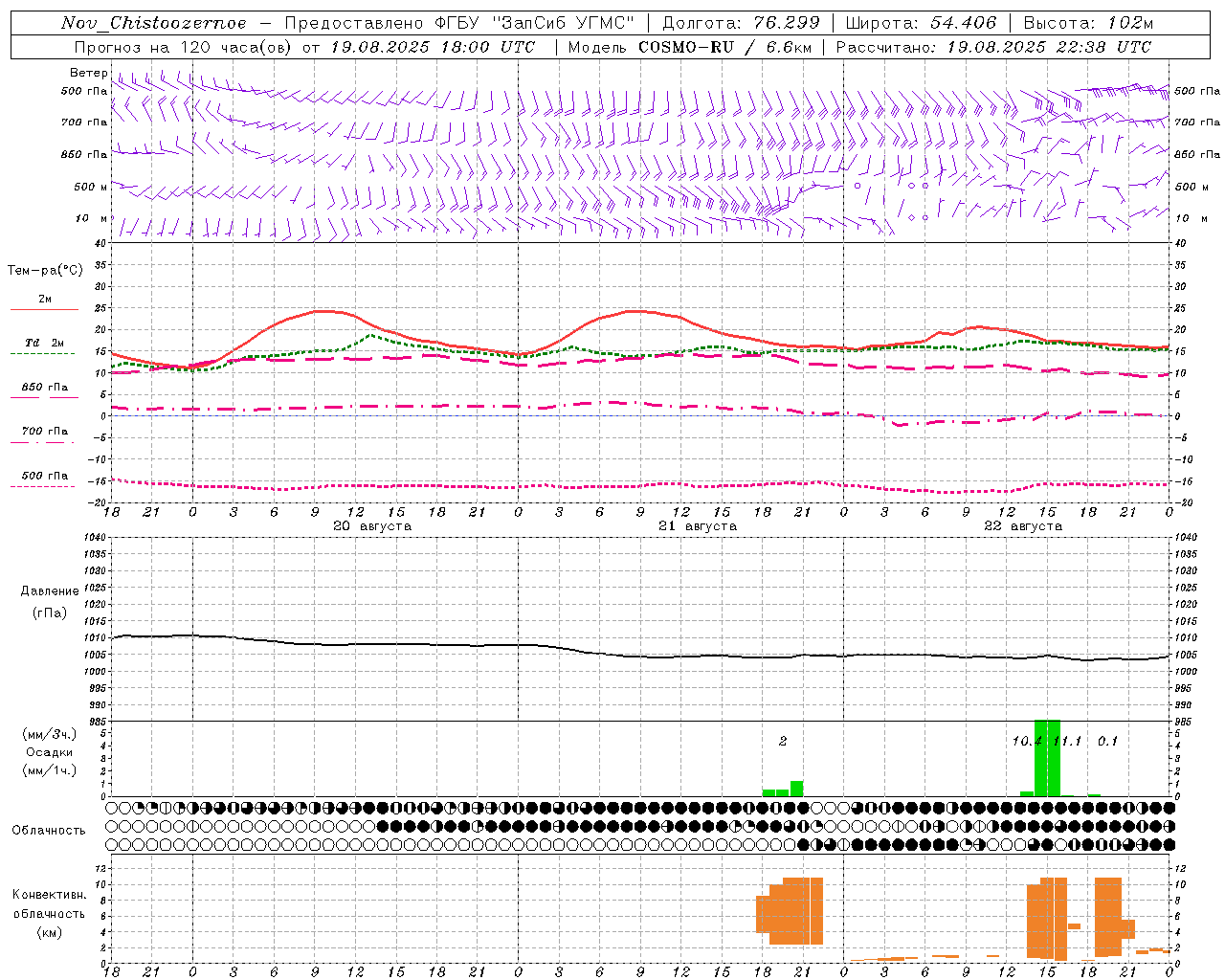
Task: Click the 'Облачность' cloud cover label
Action: [x=49, y=831]
